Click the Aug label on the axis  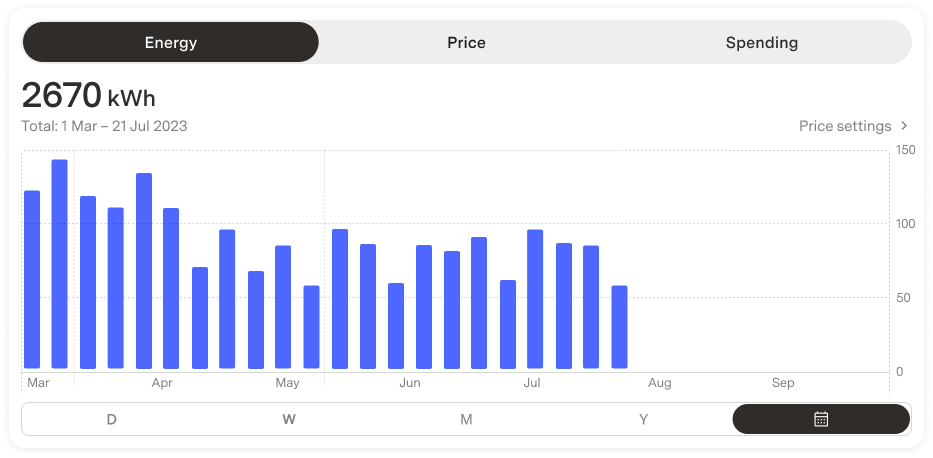click(659, 383)
